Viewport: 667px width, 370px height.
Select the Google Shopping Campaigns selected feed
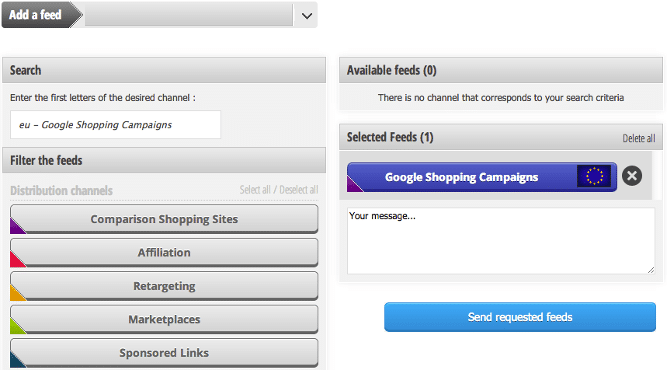461,177
